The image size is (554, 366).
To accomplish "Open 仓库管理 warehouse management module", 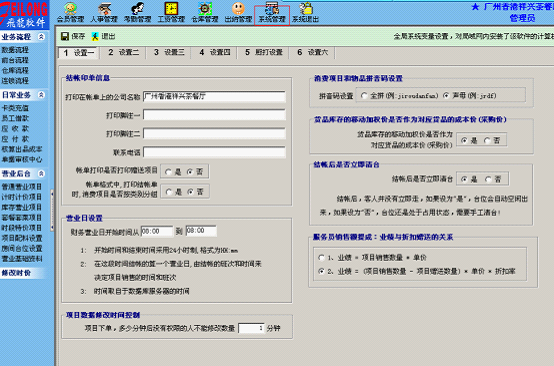I will pos(205,13).
